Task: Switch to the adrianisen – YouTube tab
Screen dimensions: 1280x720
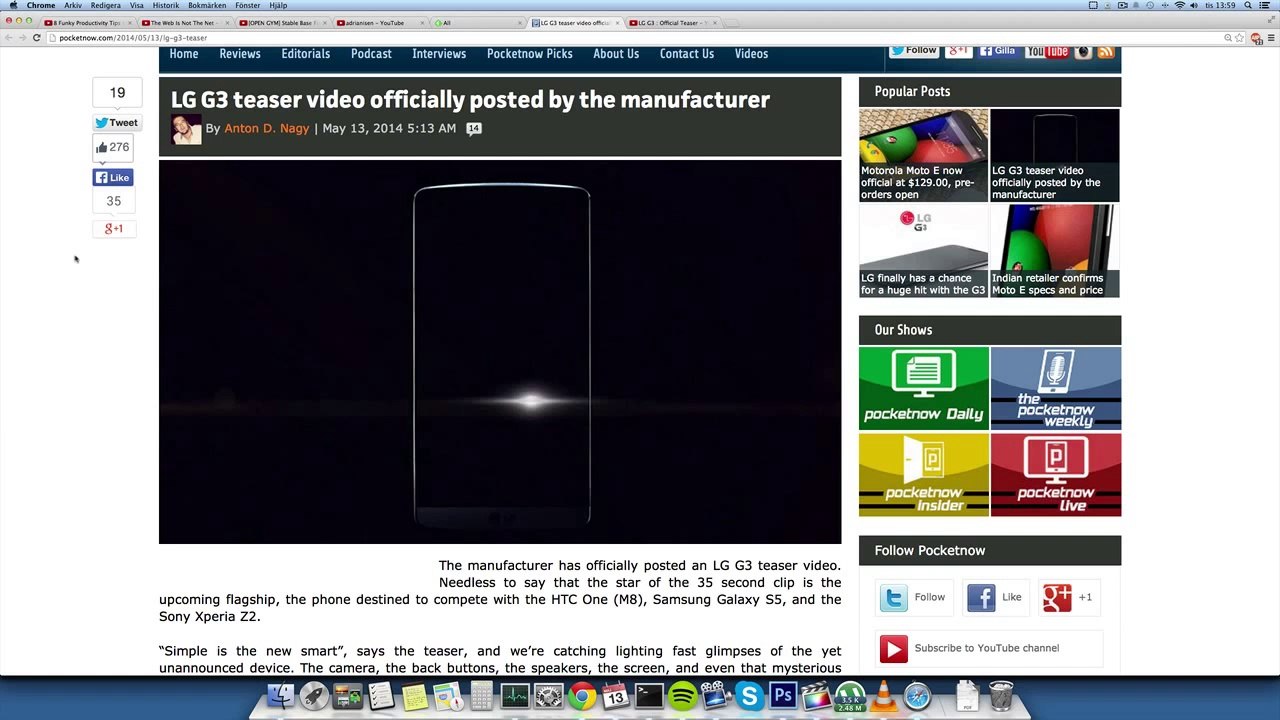Action: pos(379,23)
